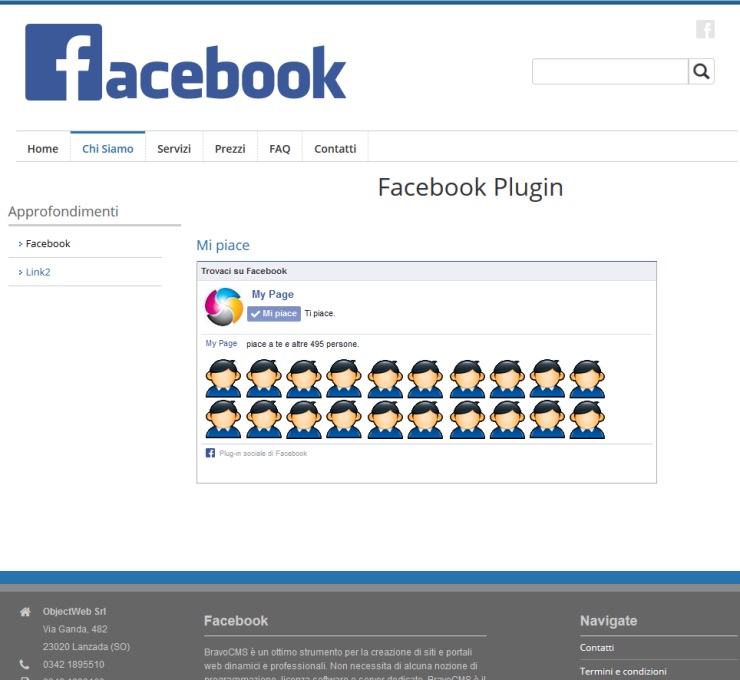Open the Home menu item
The image size is (740, 680).
point(43,148)
